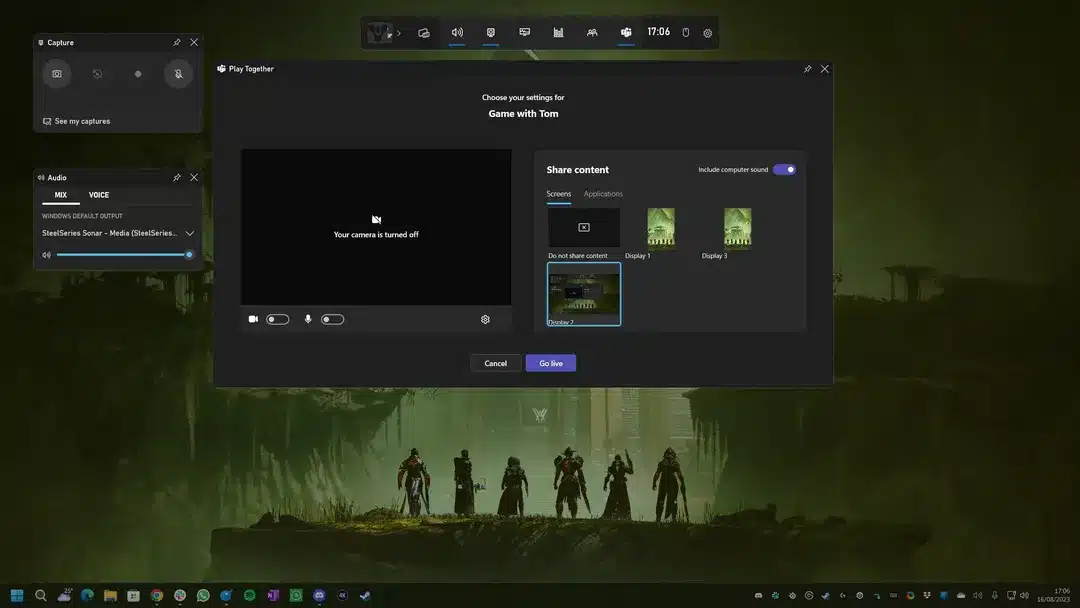Click the Go live button
The height and width of the screenshot is (608, 1080).
point(550,363)
